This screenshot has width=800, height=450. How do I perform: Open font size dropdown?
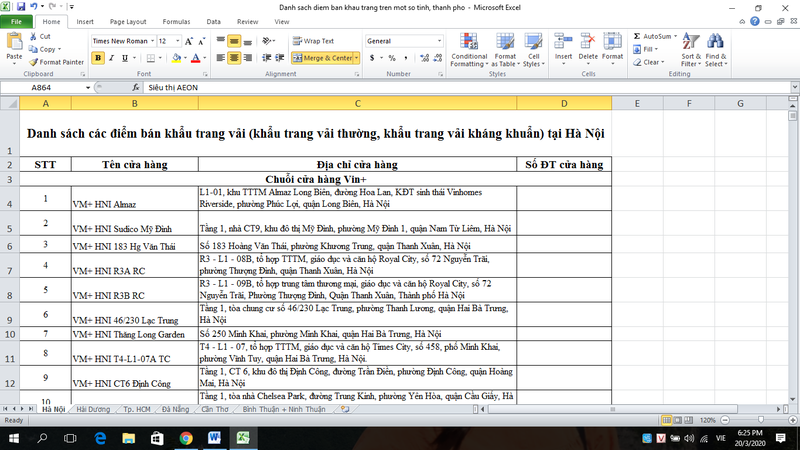point(178,41)
